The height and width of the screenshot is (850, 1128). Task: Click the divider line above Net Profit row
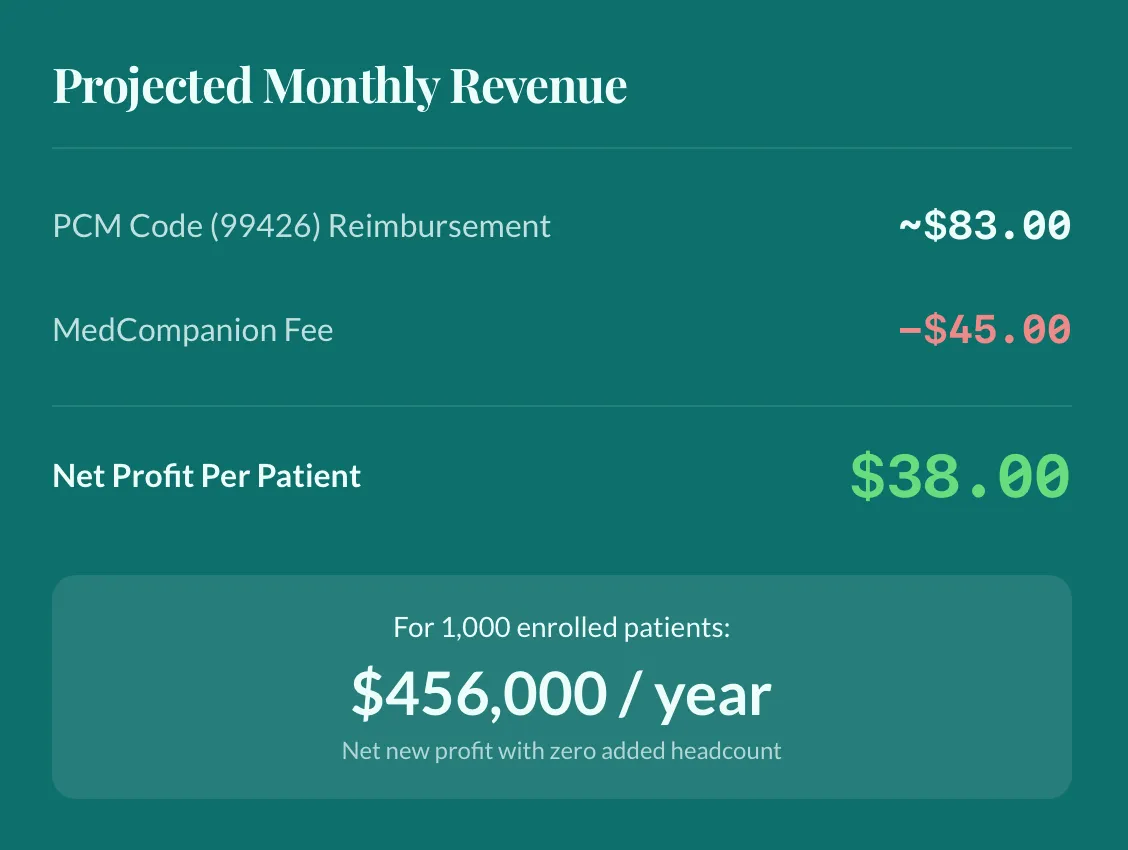[x=561, y=406]
